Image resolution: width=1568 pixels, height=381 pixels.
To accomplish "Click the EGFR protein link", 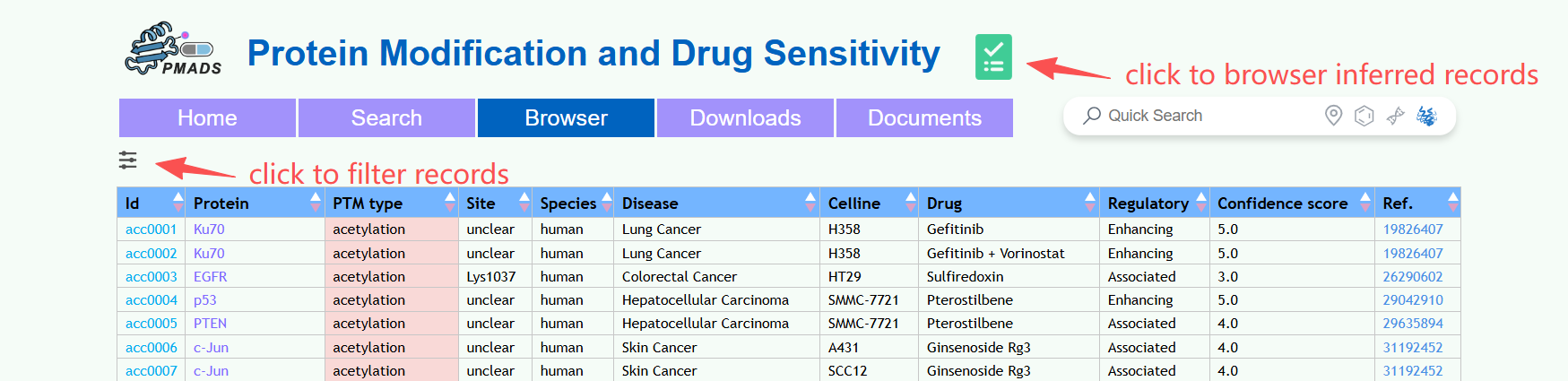I will [210, 277].
